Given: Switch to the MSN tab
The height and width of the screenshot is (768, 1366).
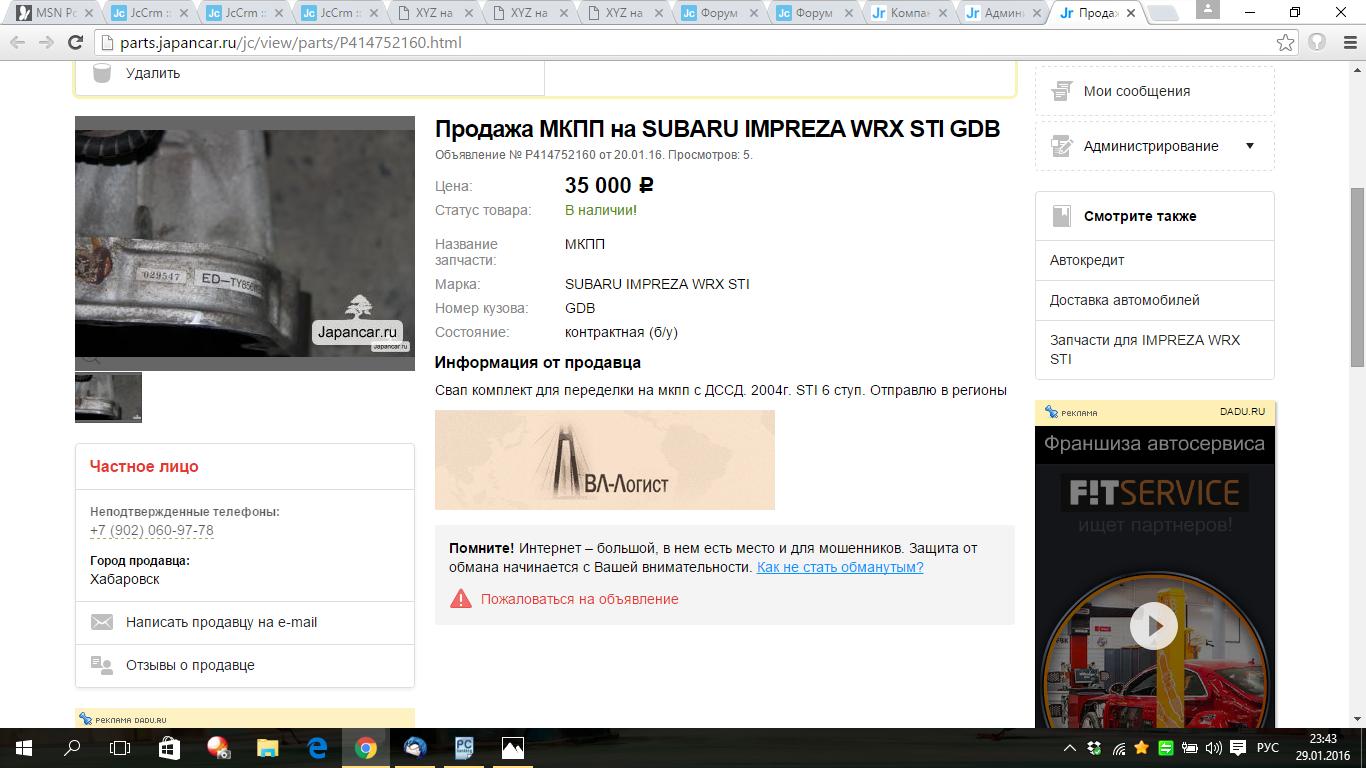Looking at the screenshot, I should 52,13.
